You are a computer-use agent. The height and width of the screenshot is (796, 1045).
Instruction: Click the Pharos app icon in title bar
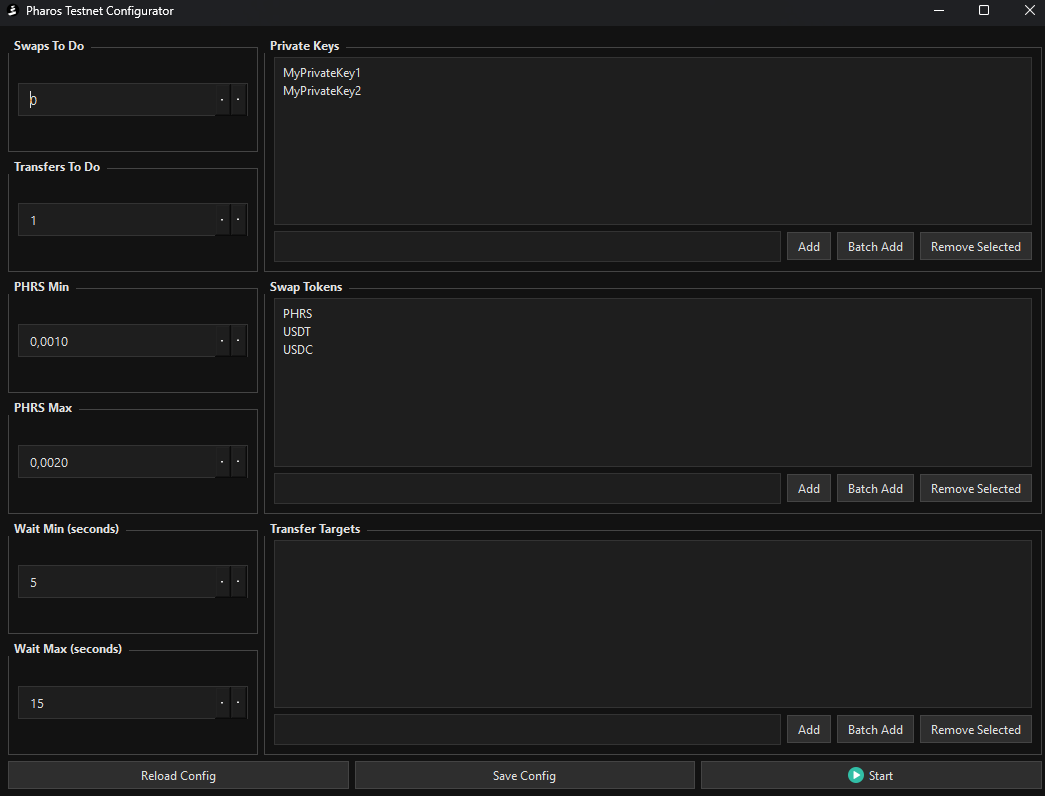12,11
